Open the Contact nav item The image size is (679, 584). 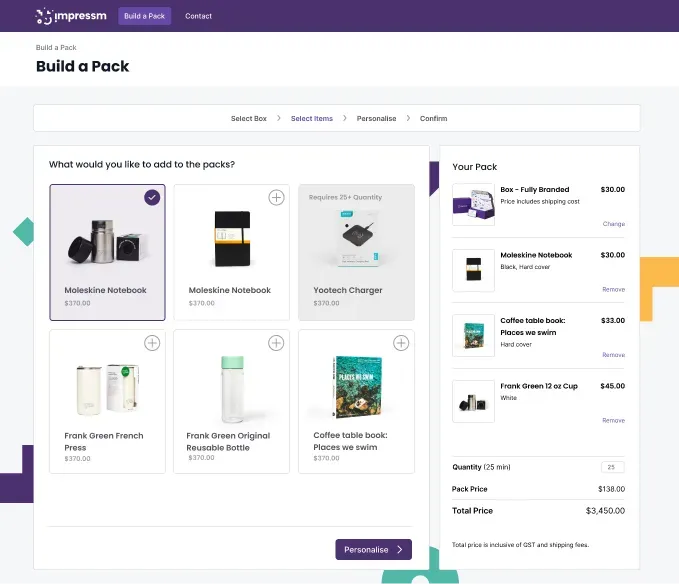198,16
